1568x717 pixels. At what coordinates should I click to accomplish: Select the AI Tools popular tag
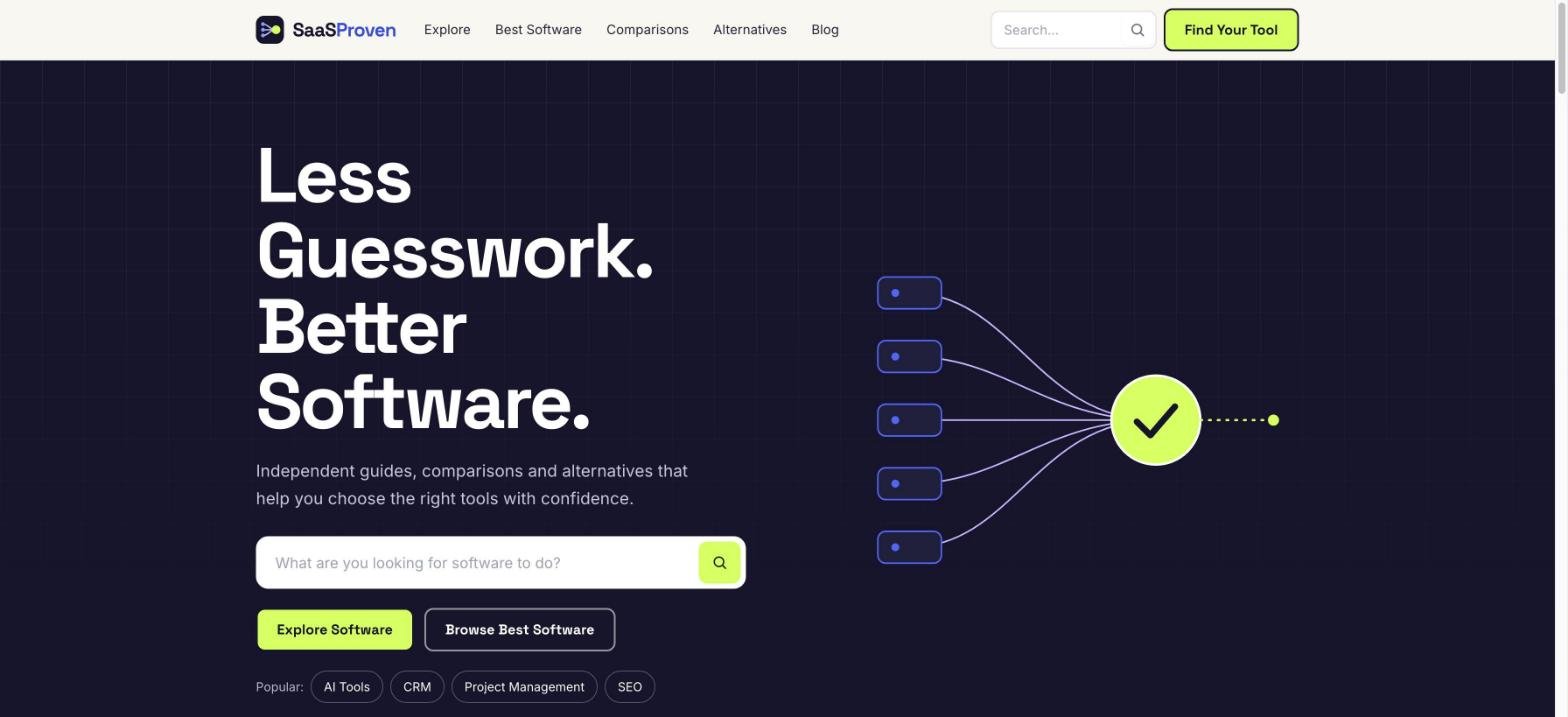click(x=347, y=687)
